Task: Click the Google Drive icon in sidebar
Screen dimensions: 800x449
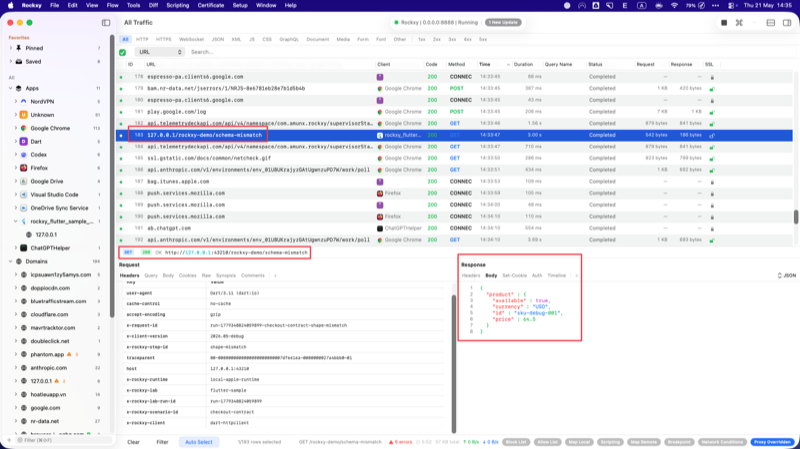Action: 23,181
